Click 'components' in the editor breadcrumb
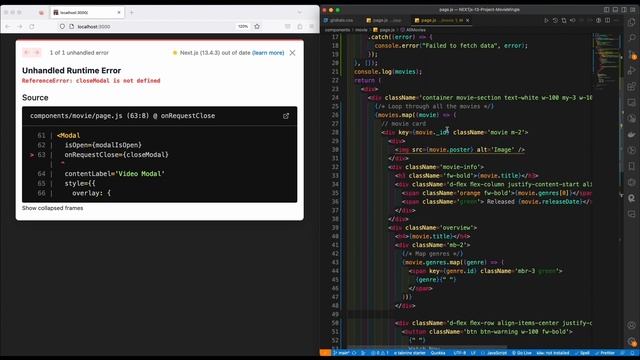640x360 pixels. tap(337, 30)
